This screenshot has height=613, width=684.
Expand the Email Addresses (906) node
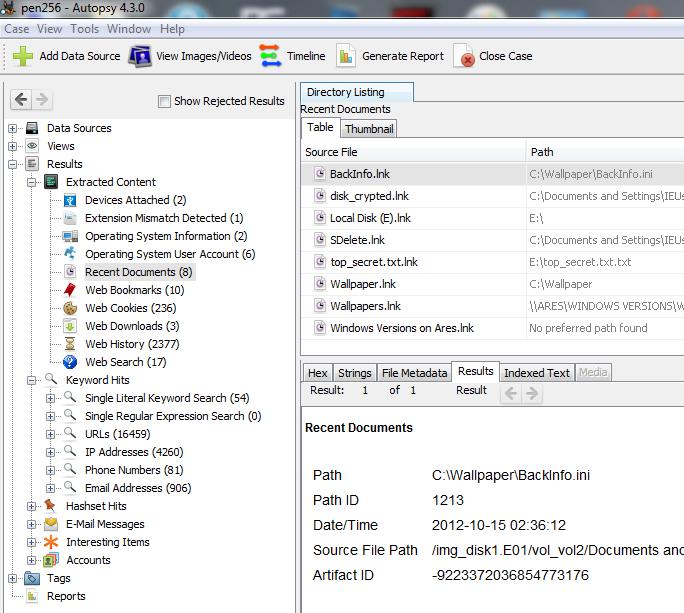(51, 488)
